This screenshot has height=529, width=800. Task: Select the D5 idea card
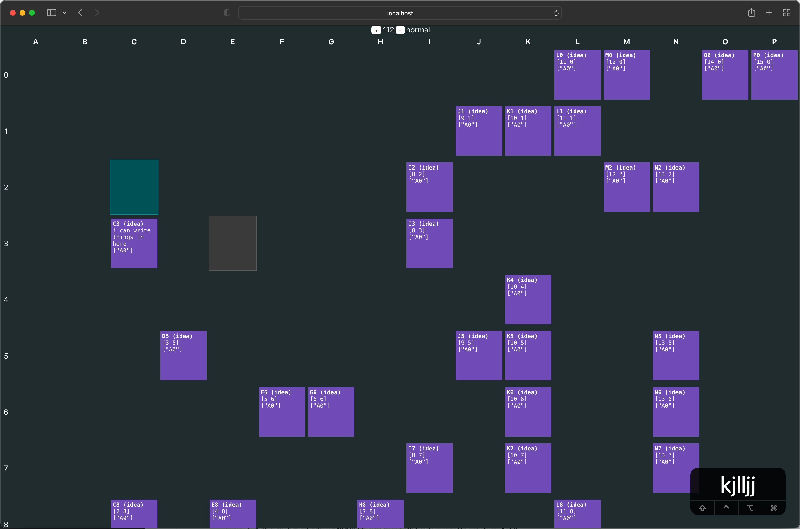[183, 356]
